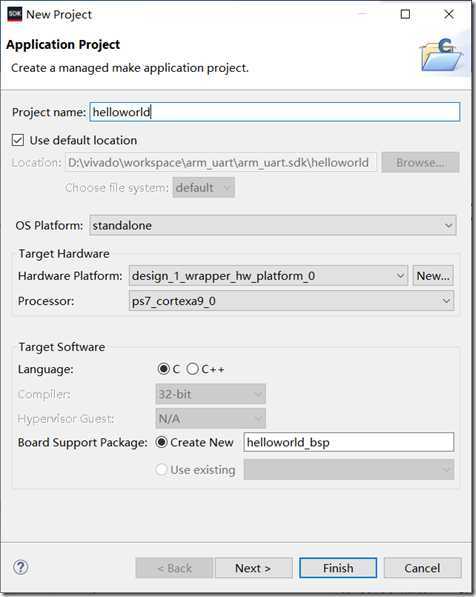Click the Next > button
Viewport: 476px width, 597px height.
(x=254, y=568)
